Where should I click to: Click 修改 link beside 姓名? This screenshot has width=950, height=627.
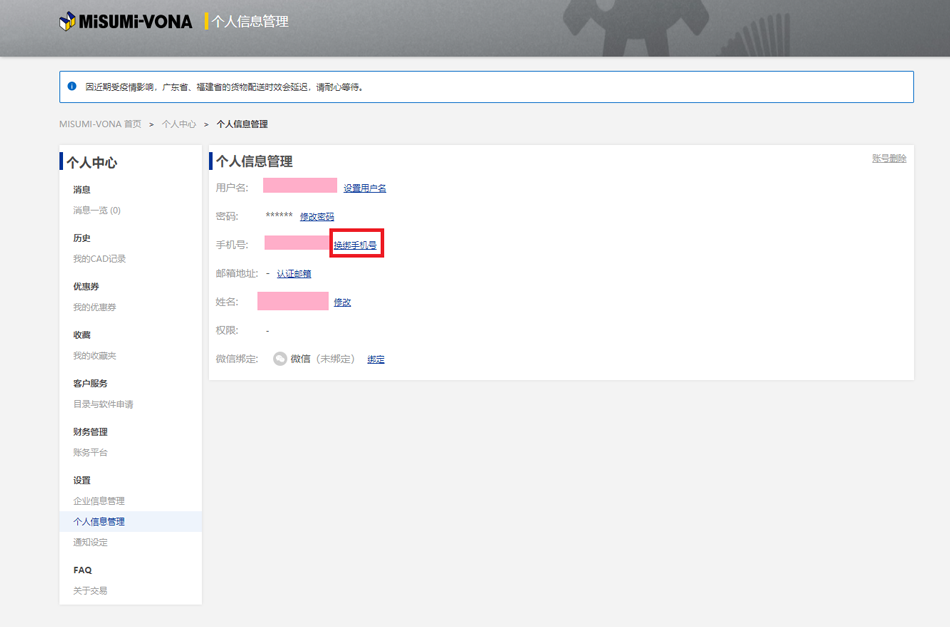342,302
